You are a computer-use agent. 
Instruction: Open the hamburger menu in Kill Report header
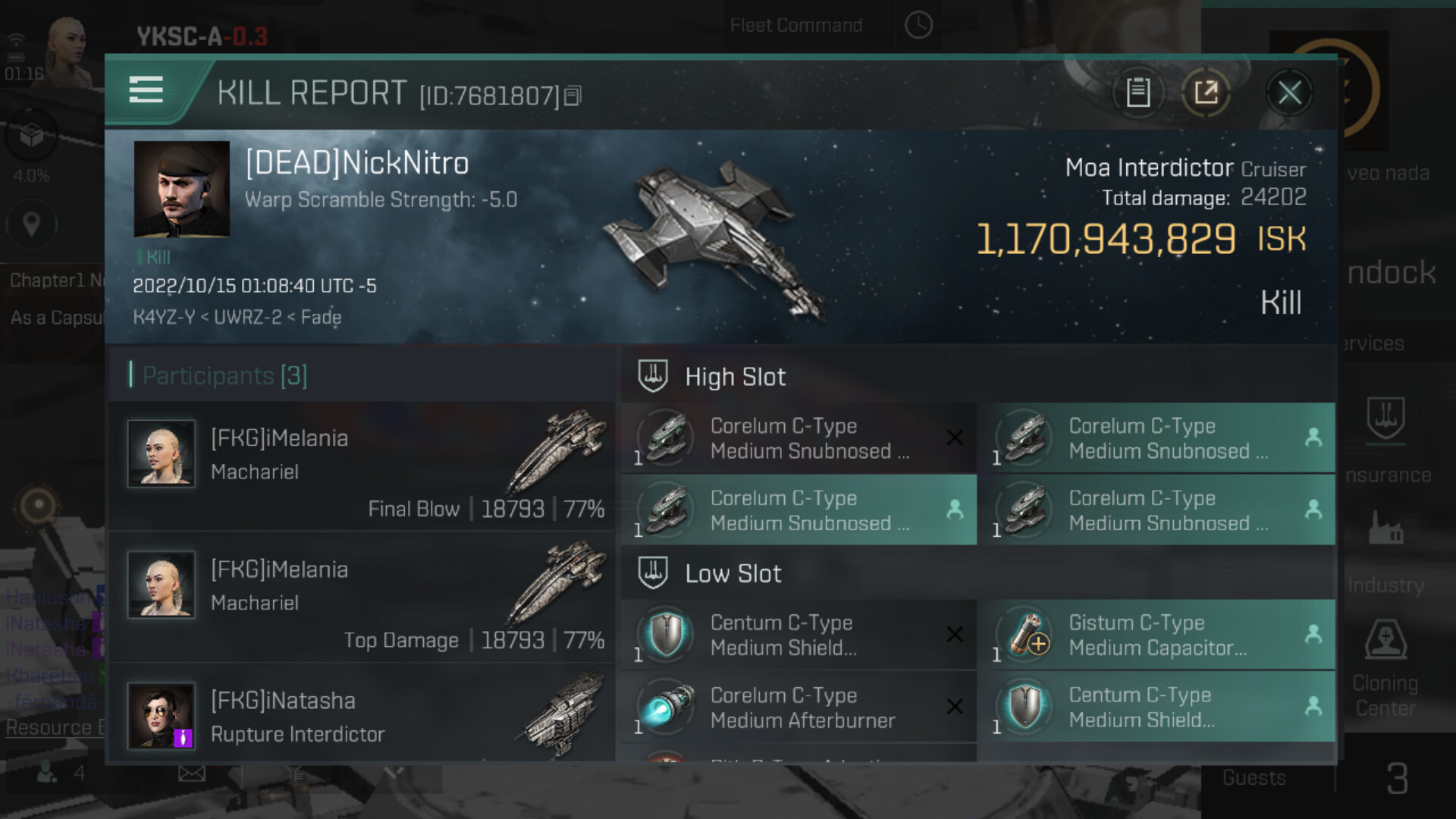click(146, 89)
